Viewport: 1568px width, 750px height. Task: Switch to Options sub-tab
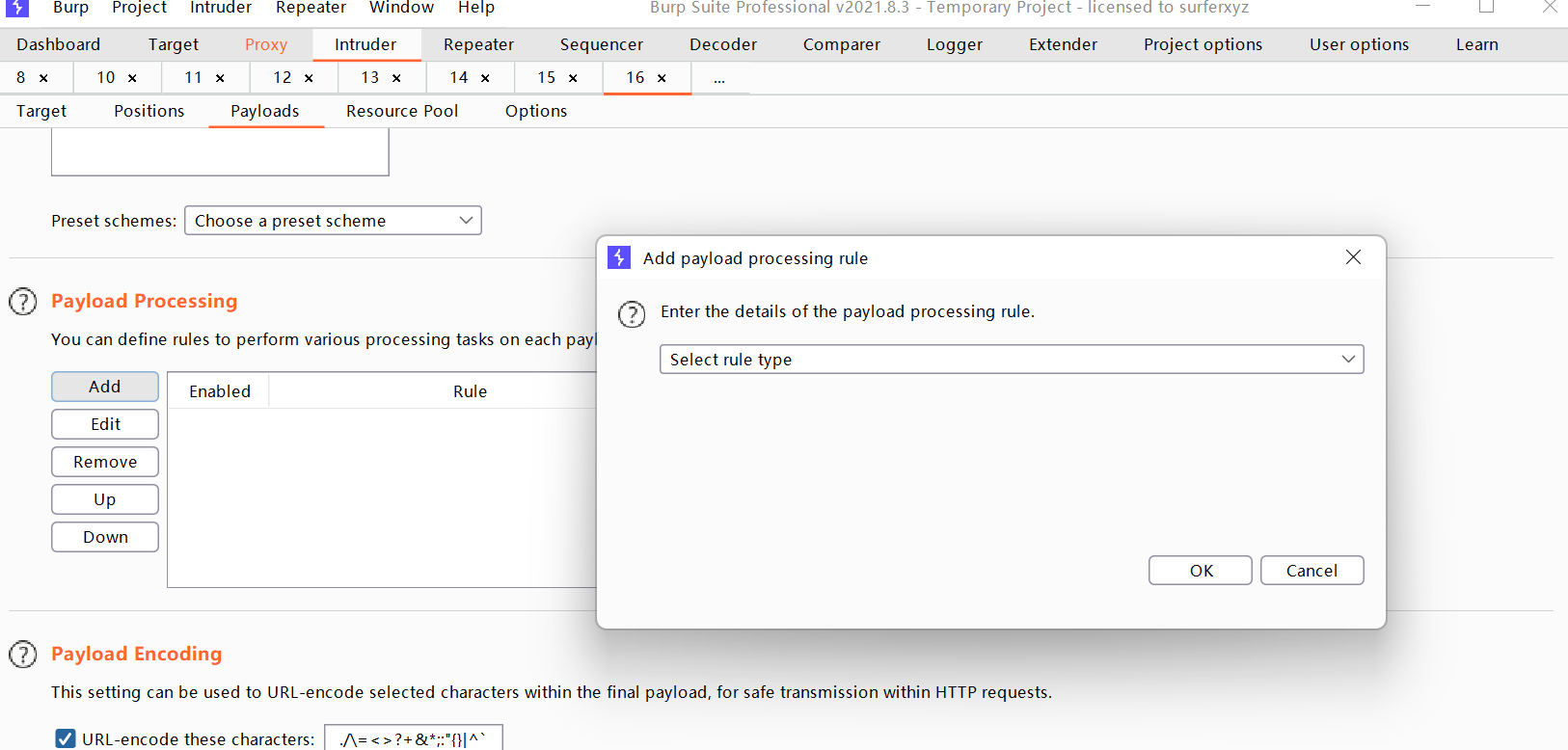(536, 111)
